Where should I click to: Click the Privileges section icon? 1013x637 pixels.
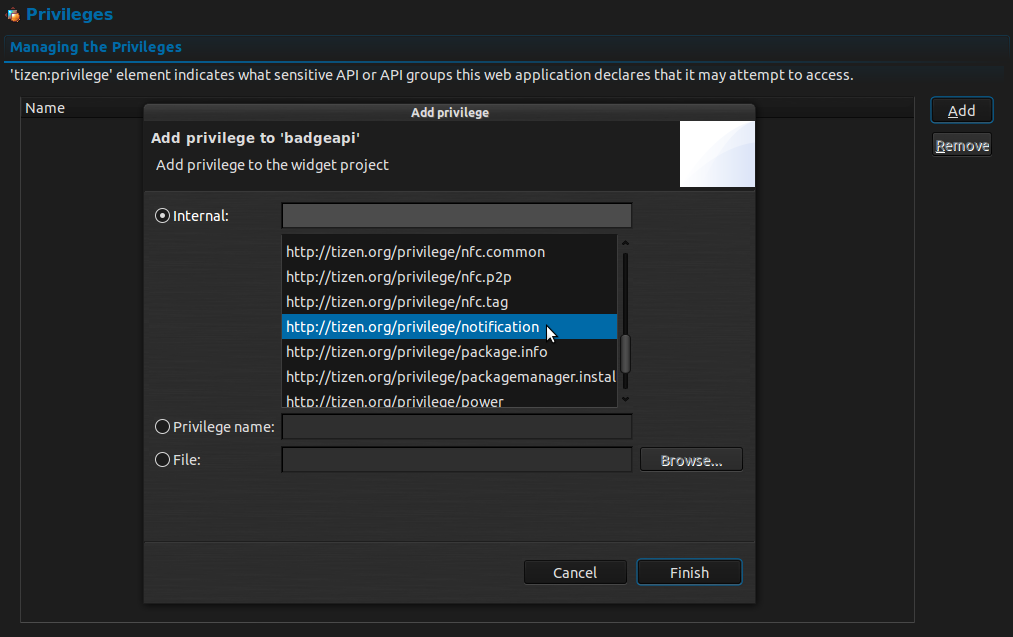coord(13,15)
